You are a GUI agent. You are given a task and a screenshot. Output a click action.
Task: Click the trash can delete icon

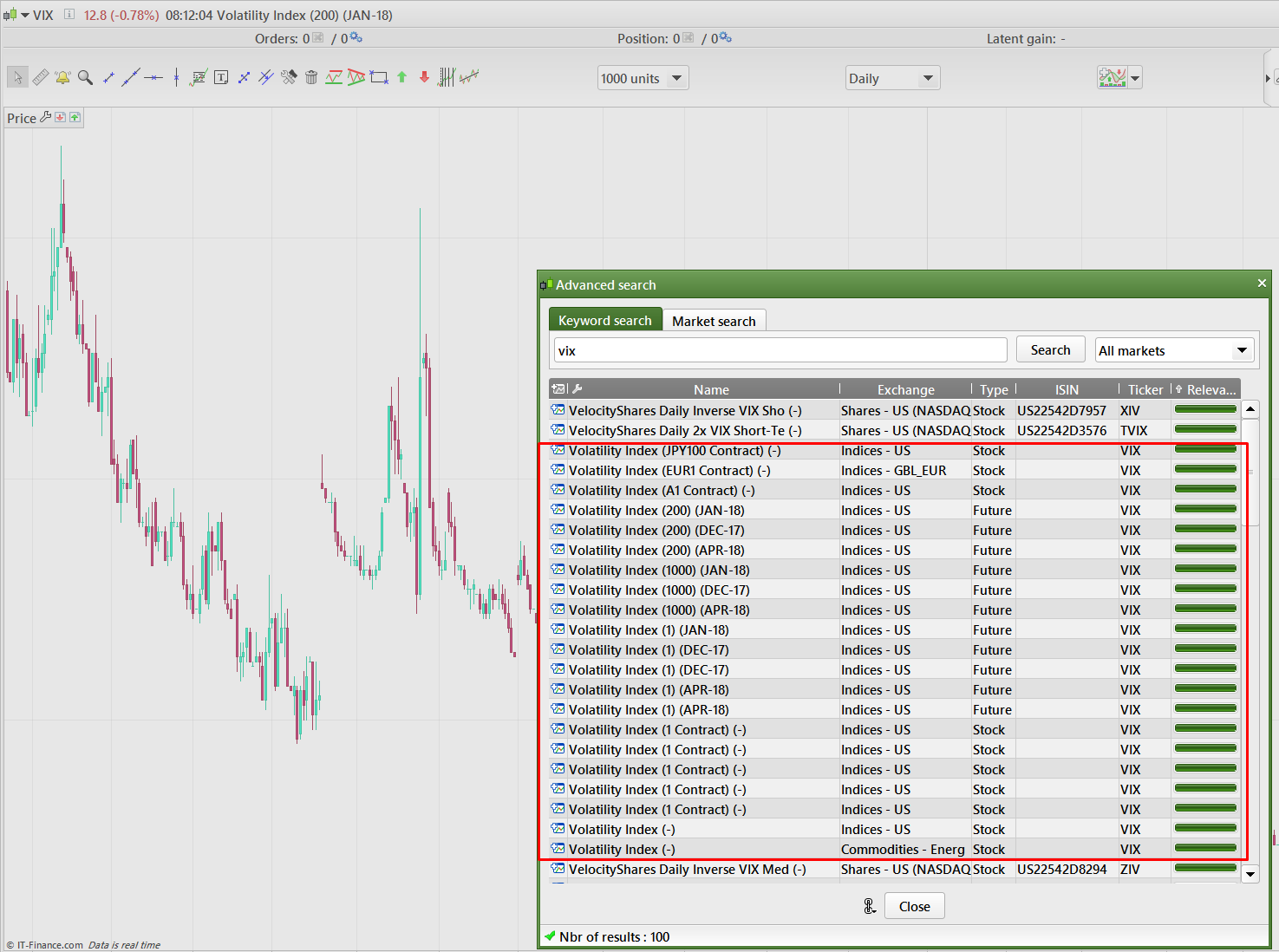click(x=311, y=77)
